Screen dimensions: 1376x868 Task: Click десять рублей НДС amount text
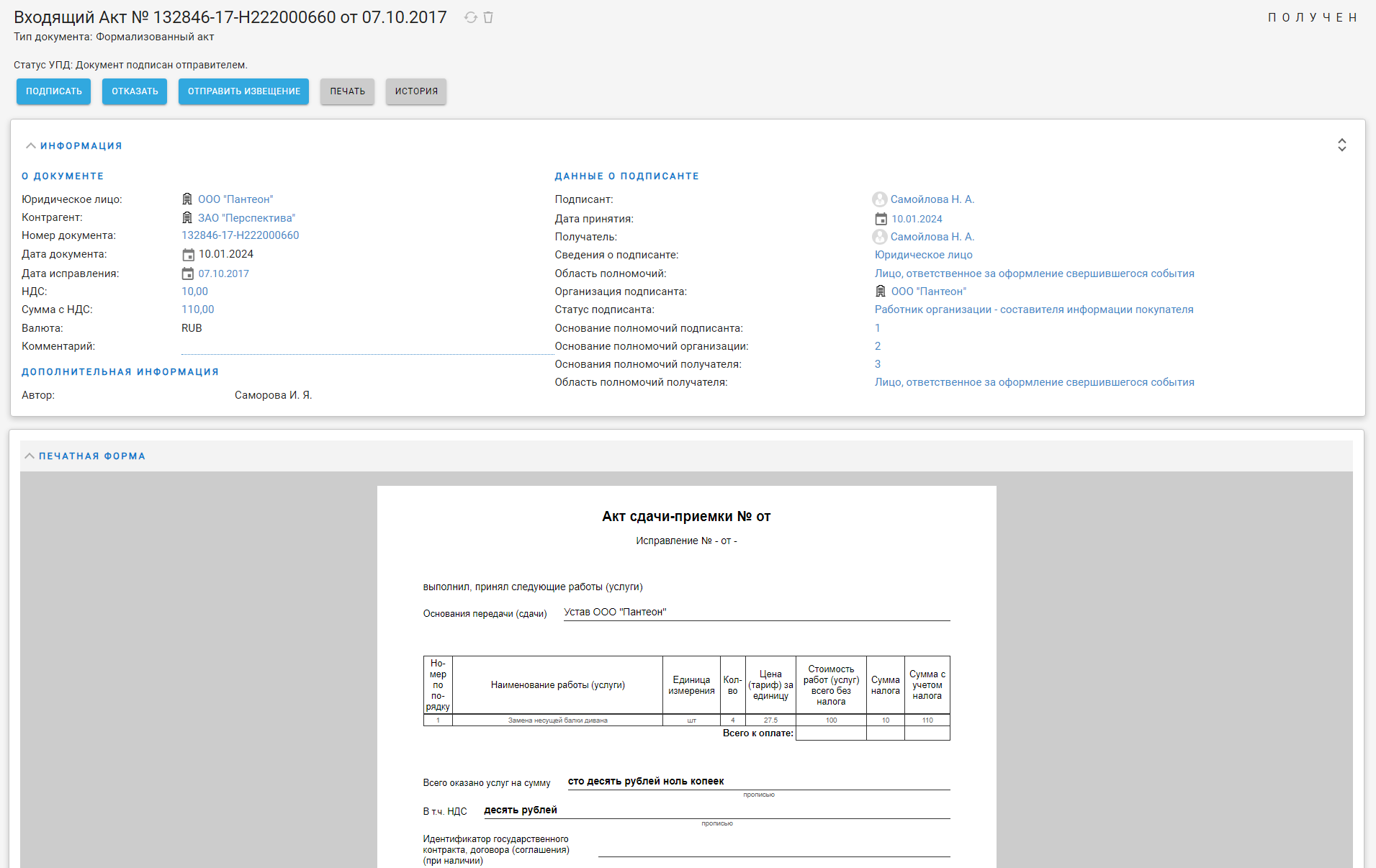[x=521, y=810]
